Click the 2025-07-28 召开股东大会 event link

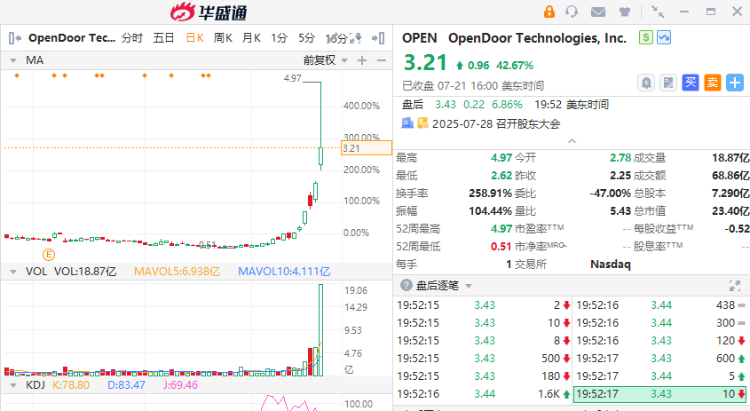coord(496,124)
